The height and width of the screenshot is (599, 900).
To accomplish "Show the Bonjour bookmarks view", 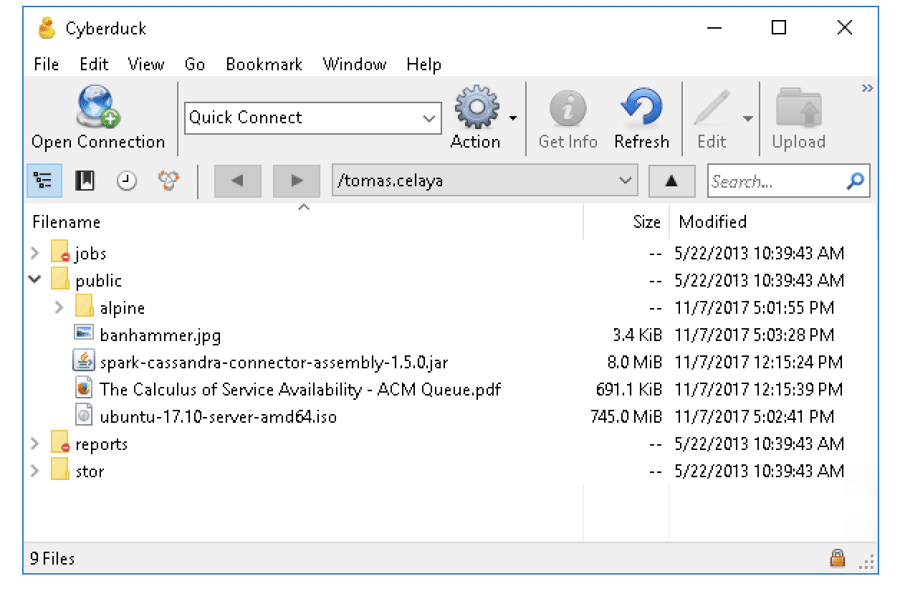I will pyautogui.click(x=169, y=181).
